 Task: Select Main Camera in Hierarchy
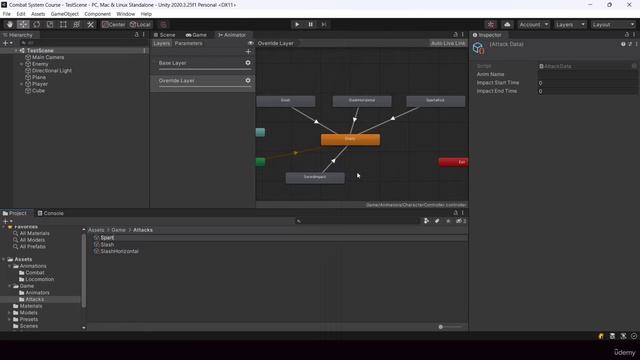coord(48,57)
